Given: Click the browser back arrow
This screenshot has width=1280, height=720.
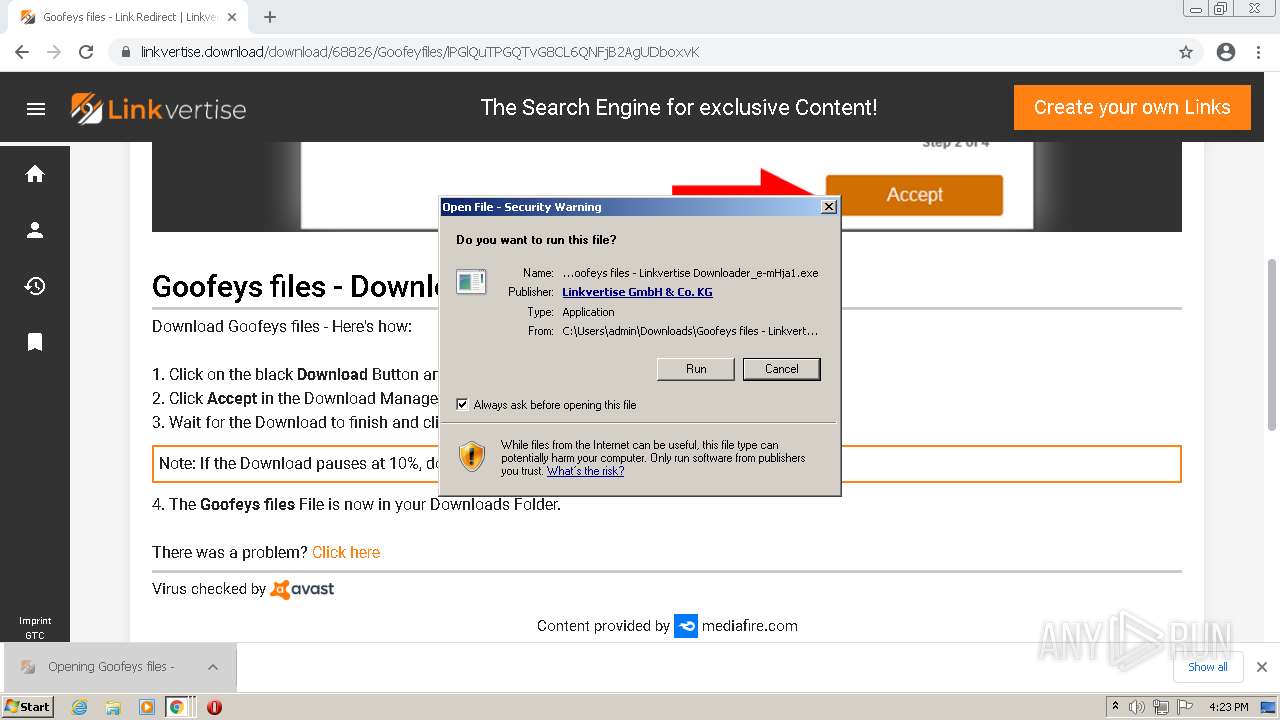Looking at the screenshot, I should click(x=22, y=52).
